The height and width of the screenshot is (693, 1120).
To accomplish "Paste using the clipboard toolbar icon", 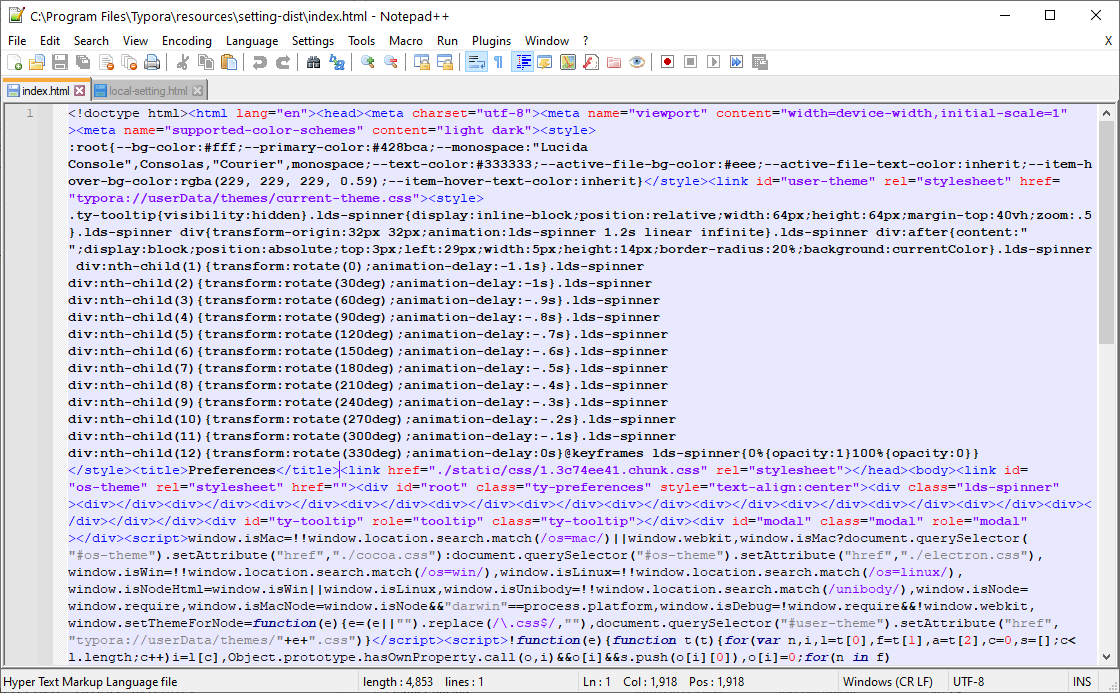I will click(x=229, y=62).
